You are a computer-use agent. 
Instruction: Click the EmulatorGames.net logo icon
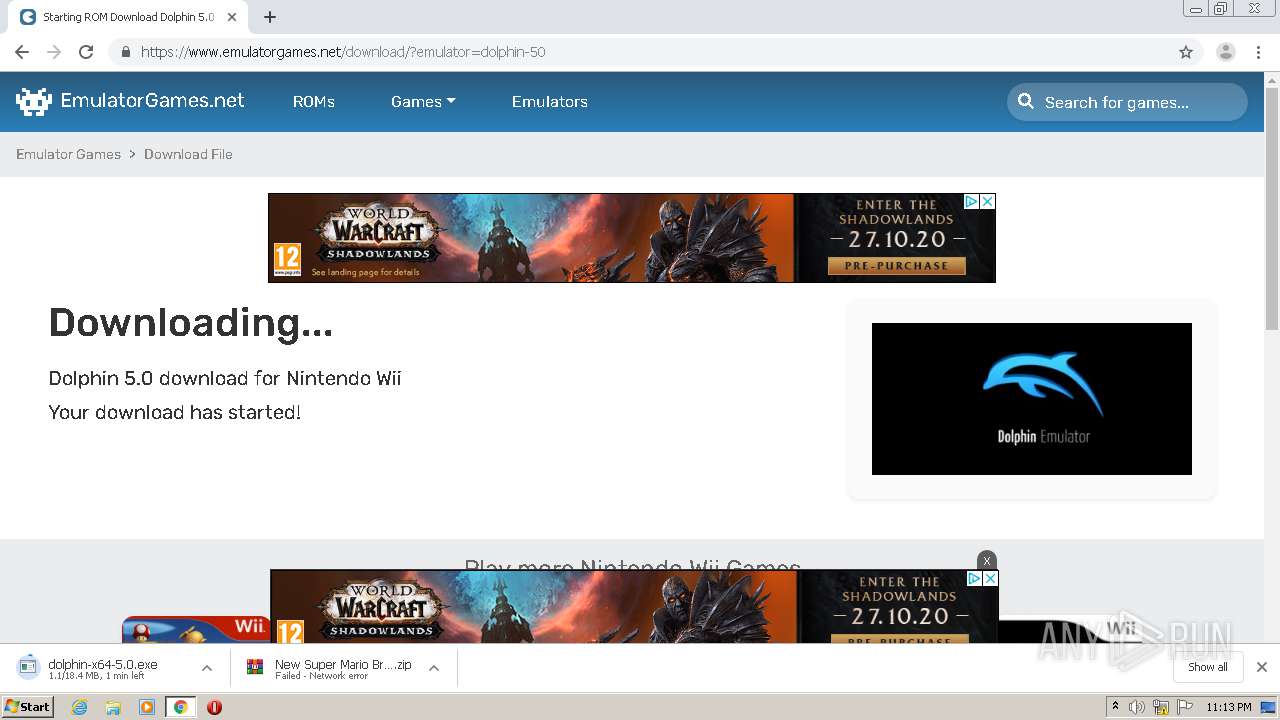click(x=33, y=101)
